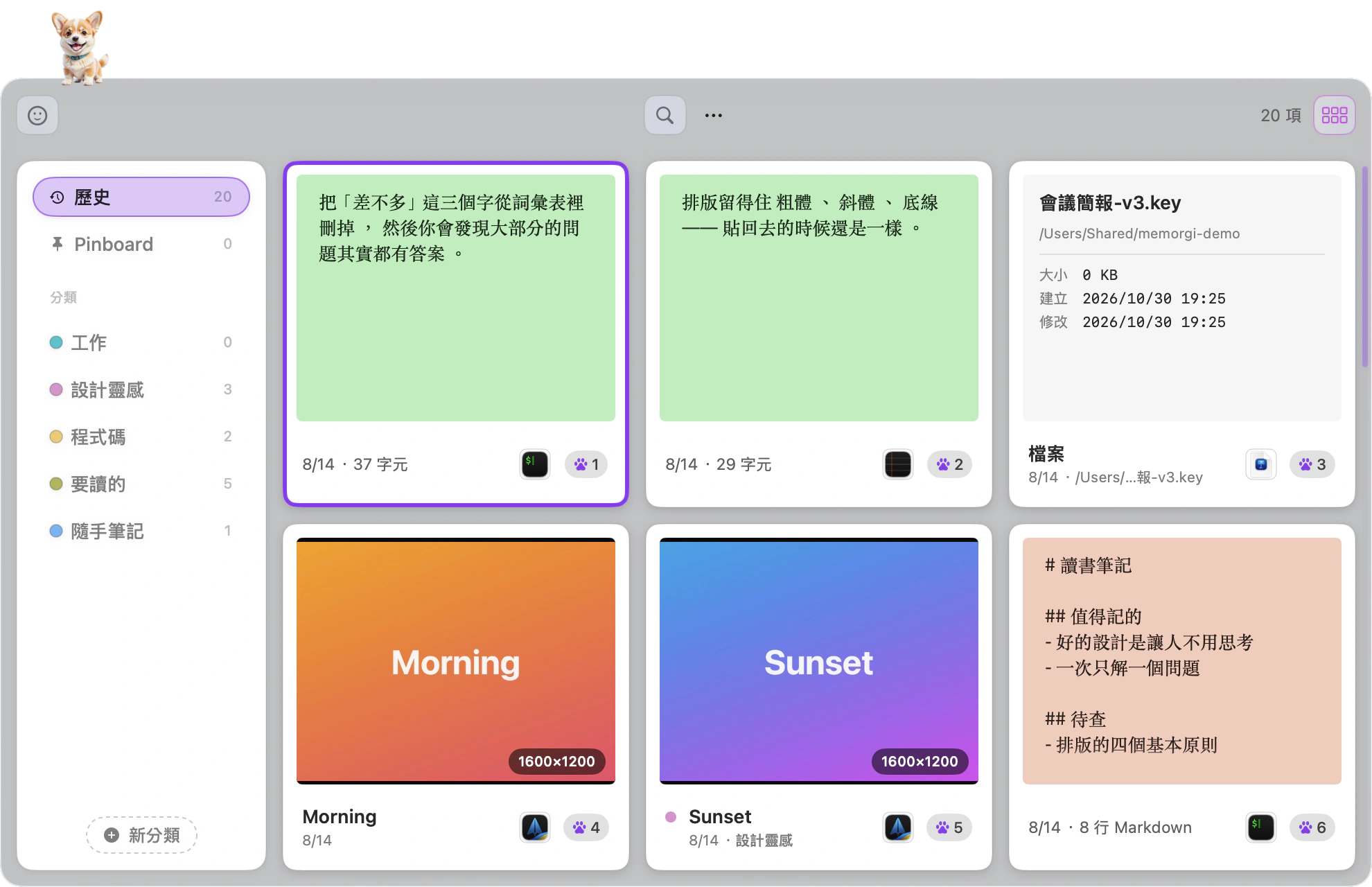Select the 要讀的 category
The width and height of the screenshot is (1372, 887).
pyautogui.click(x=141, y=484)
